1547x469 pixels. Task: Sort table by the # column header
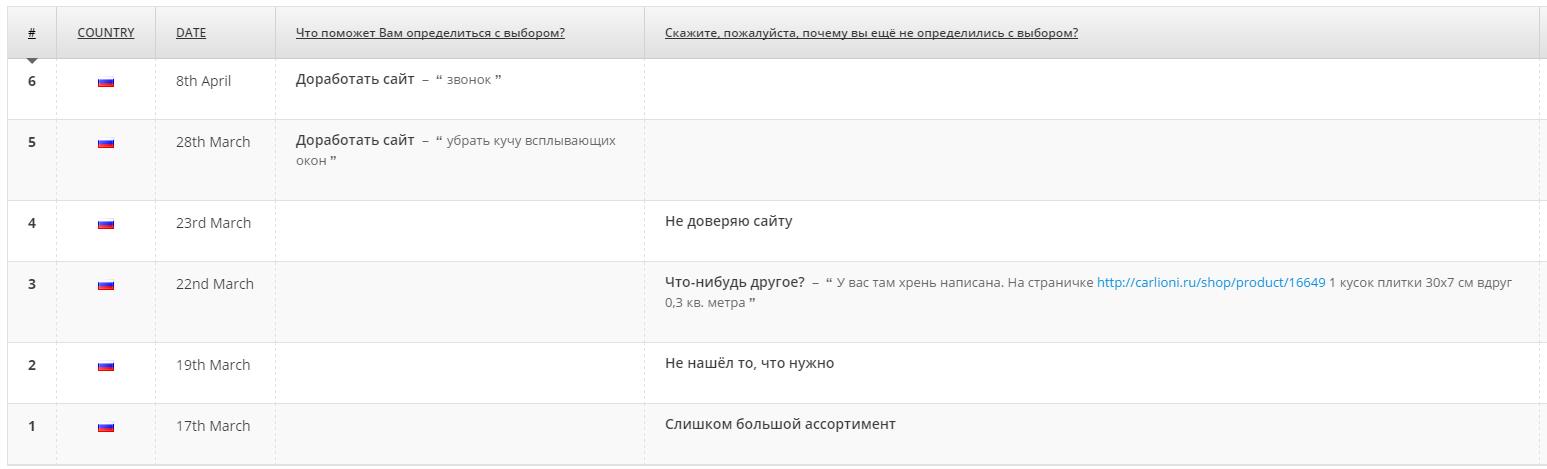[x=32, y=33]
